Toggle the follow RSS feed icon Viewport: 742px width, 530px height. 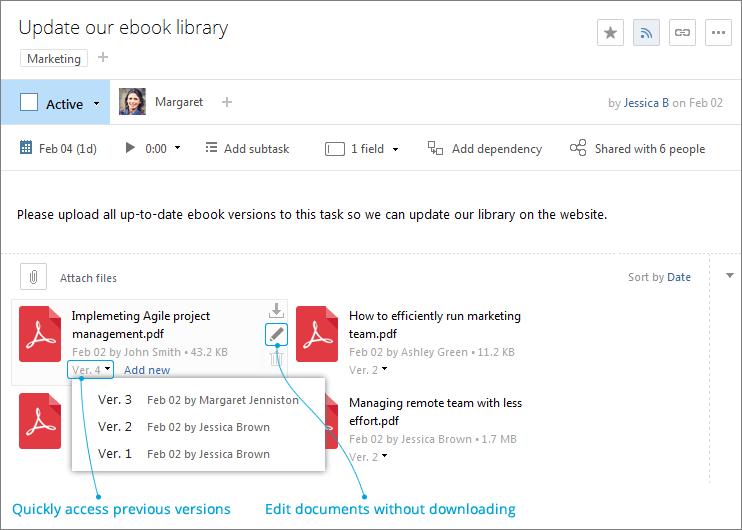646,33
